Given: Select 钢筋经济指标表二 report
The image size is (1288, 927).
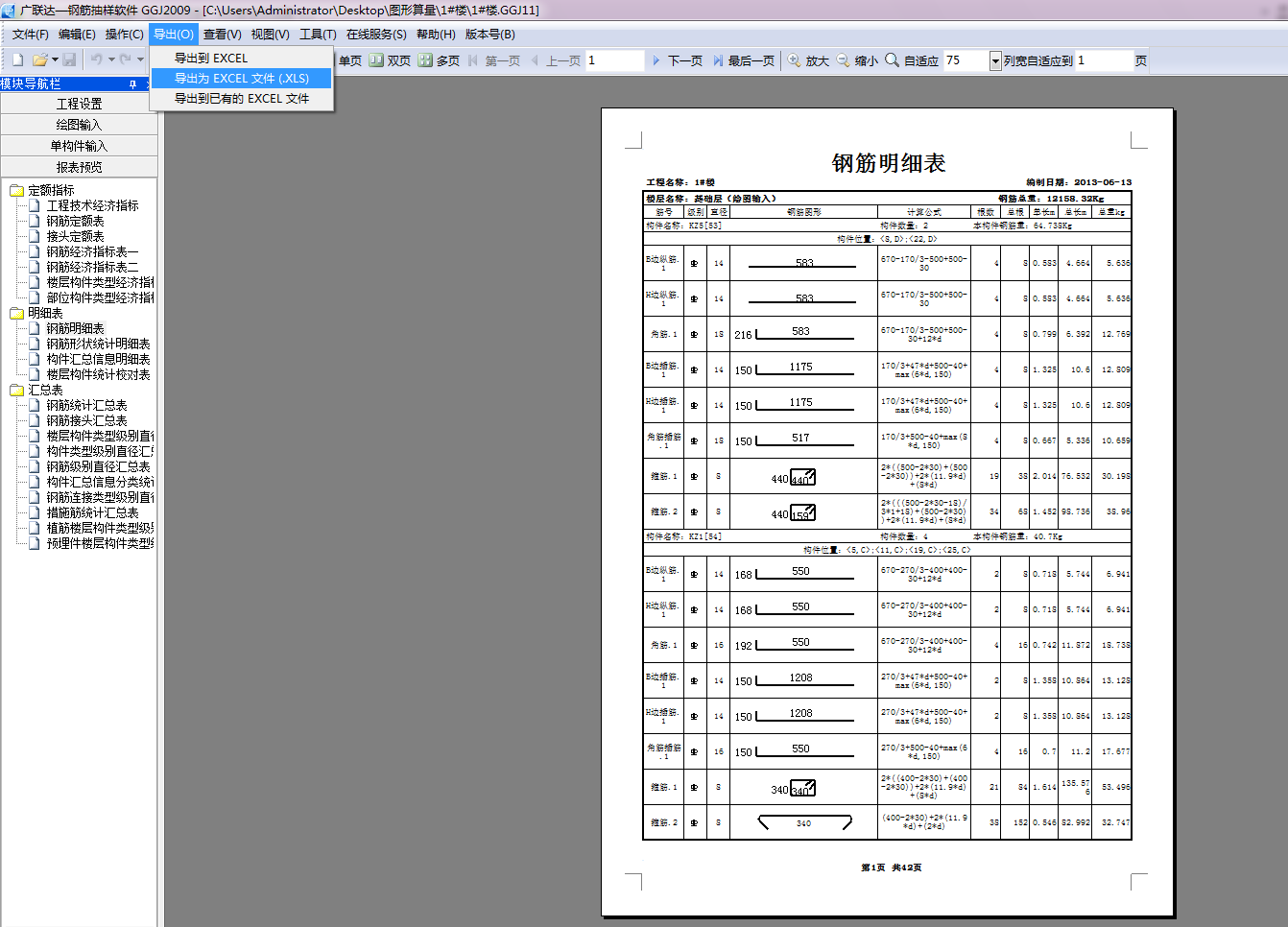Looking at the screenshot, I should click(x=92, y=268).
